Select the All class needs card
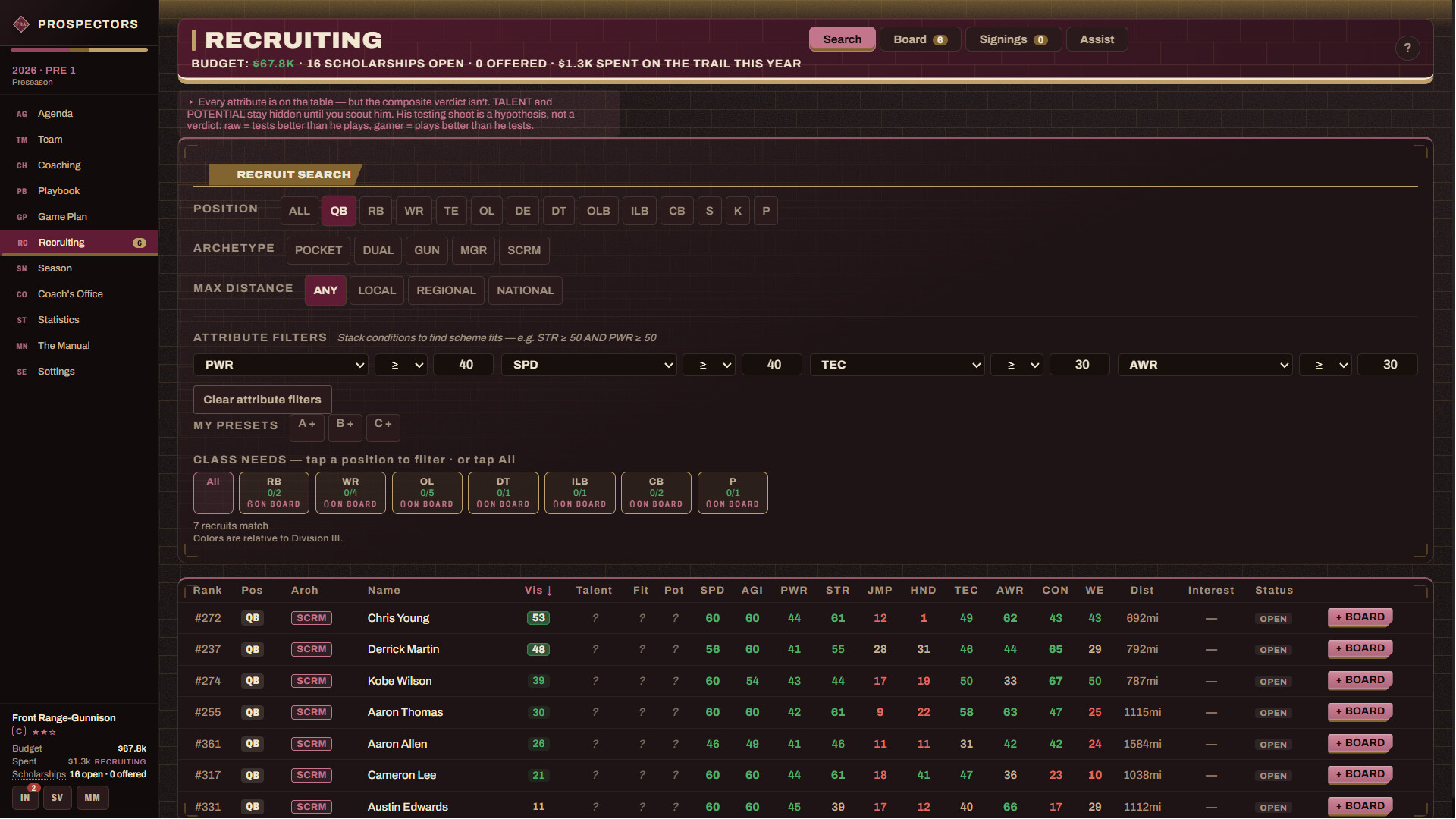Image resolution: width=1456 pixels, height=819 pixels. click(213, 493)
